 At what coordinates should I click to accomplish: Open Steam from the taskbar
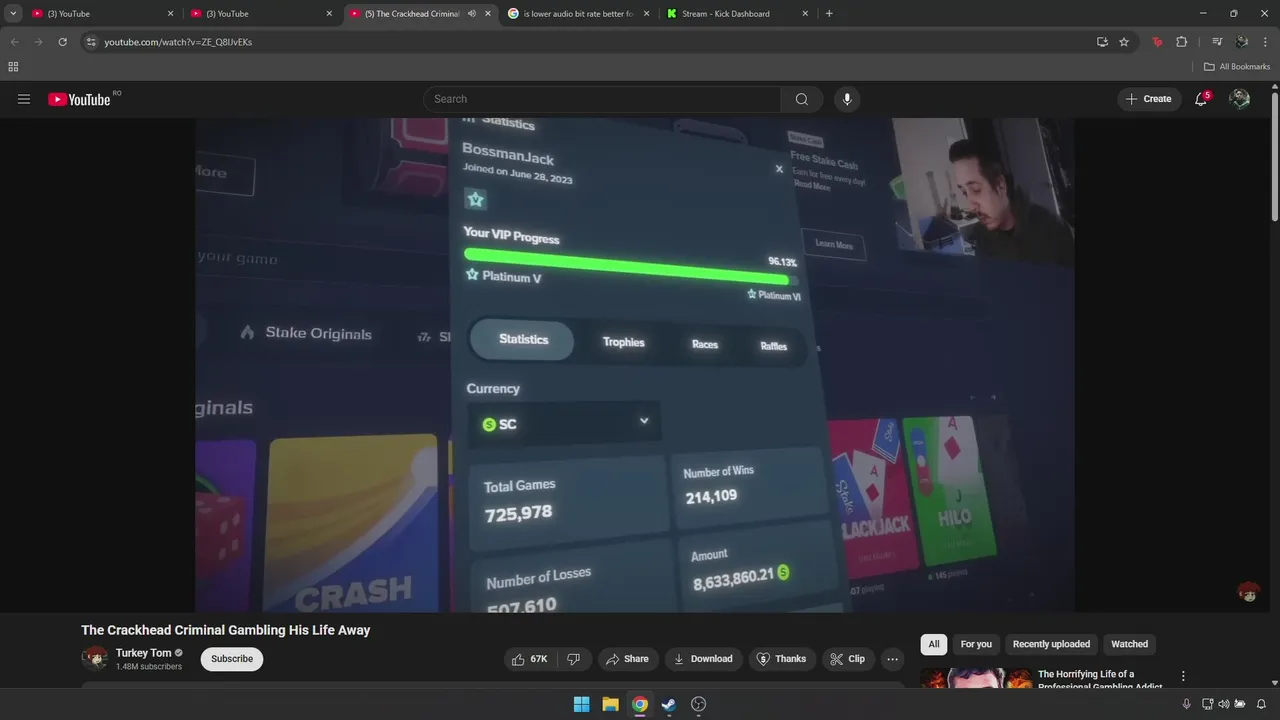pos(669,704)
